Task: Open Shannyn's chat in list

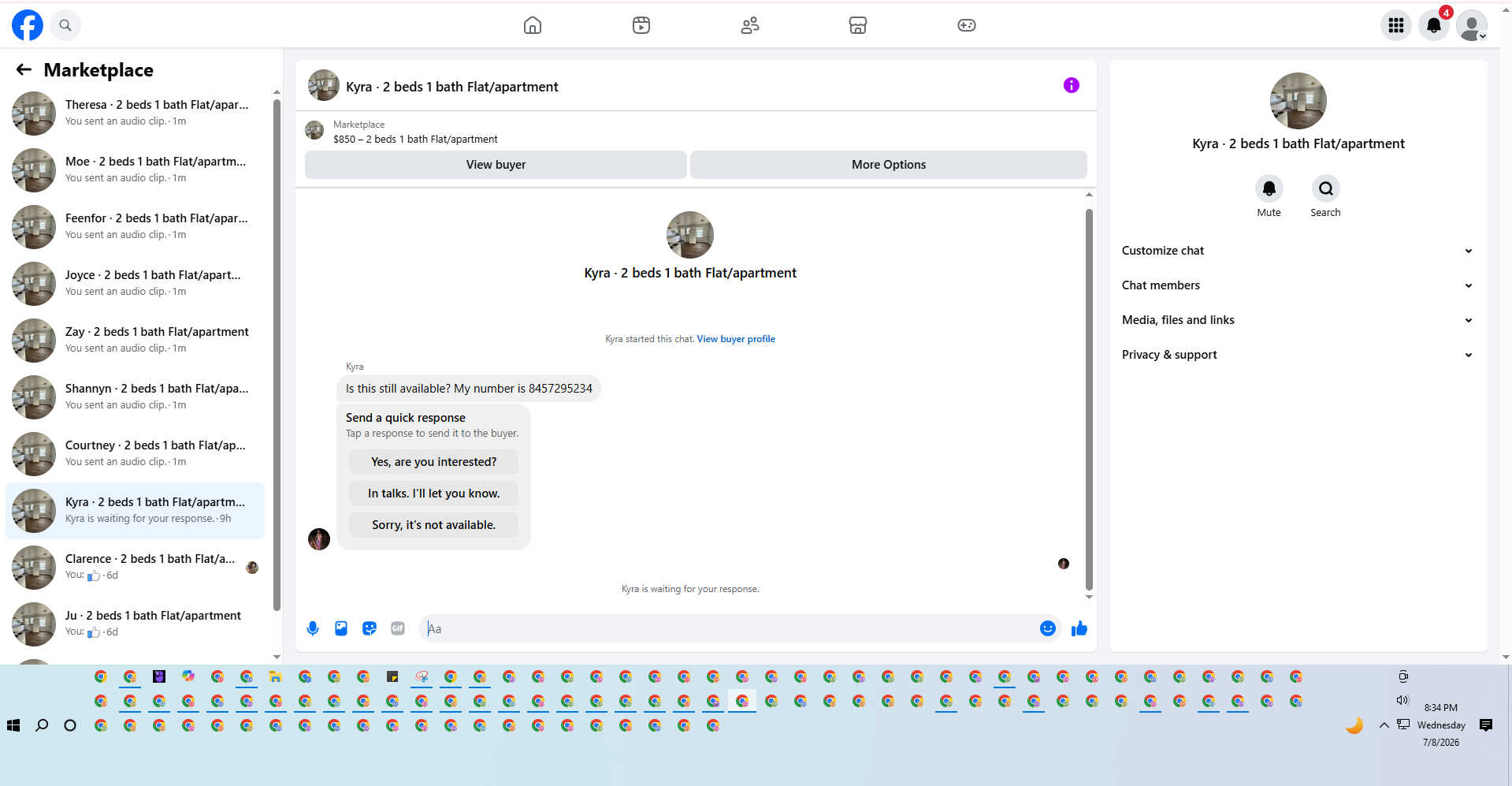Action: 136,397
